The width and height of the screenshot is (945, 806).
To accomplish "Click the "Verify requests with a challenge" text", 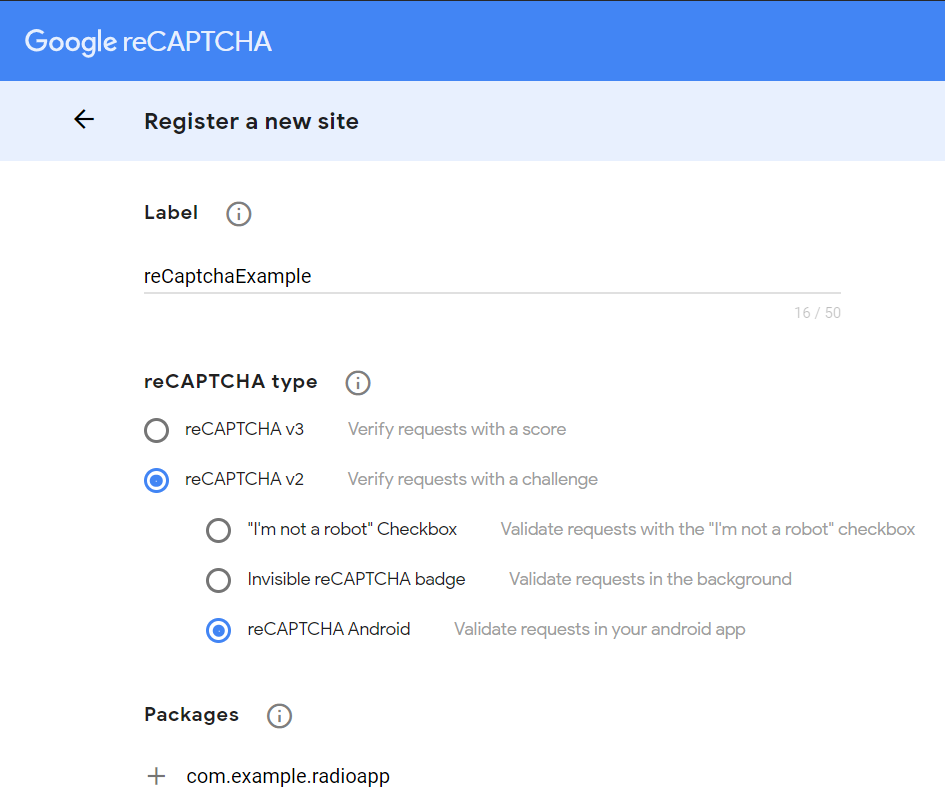I will pyautogui.click(x=472, y=479).
